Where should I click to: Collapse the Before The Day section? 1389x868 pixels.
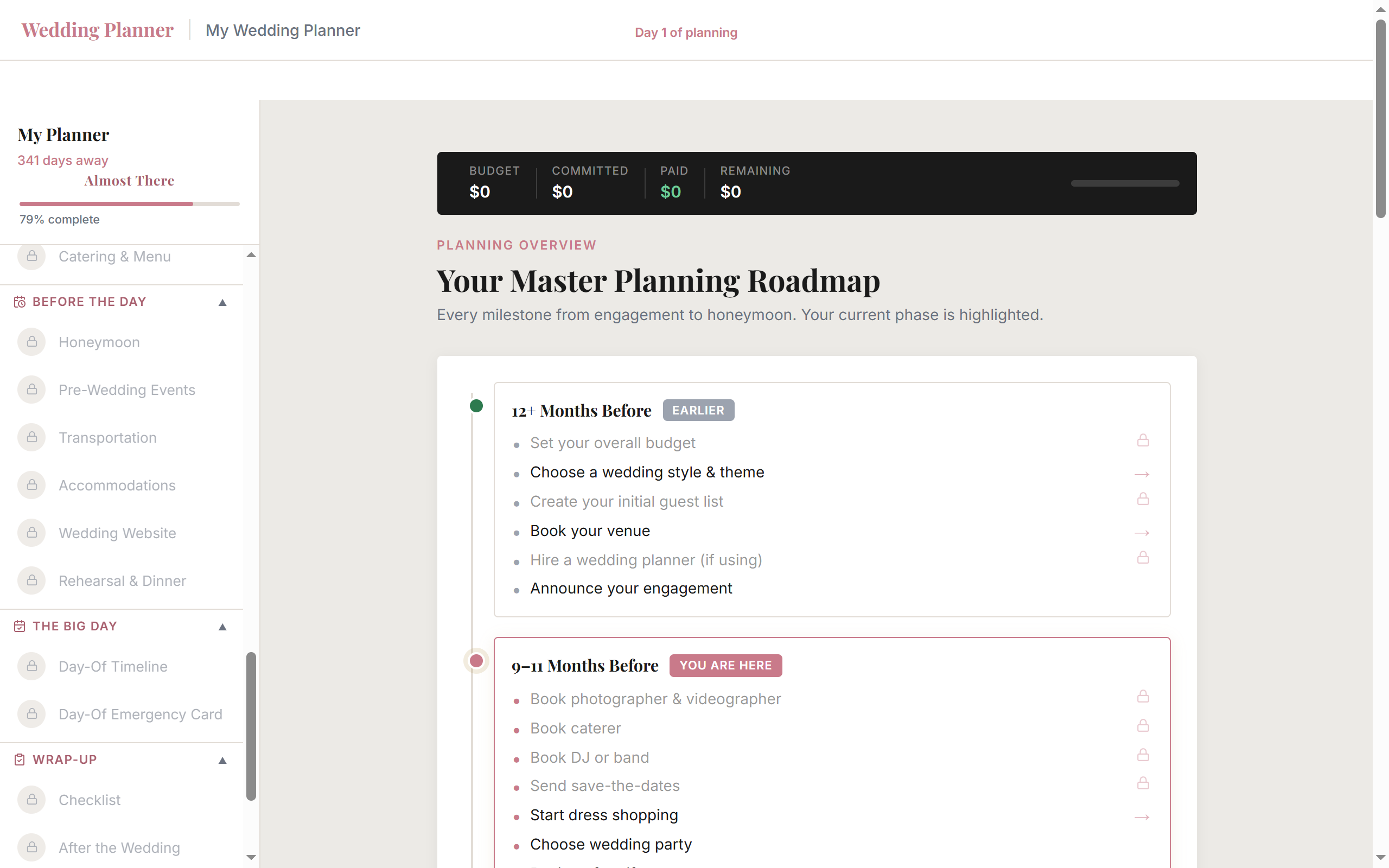coord(222,303)
